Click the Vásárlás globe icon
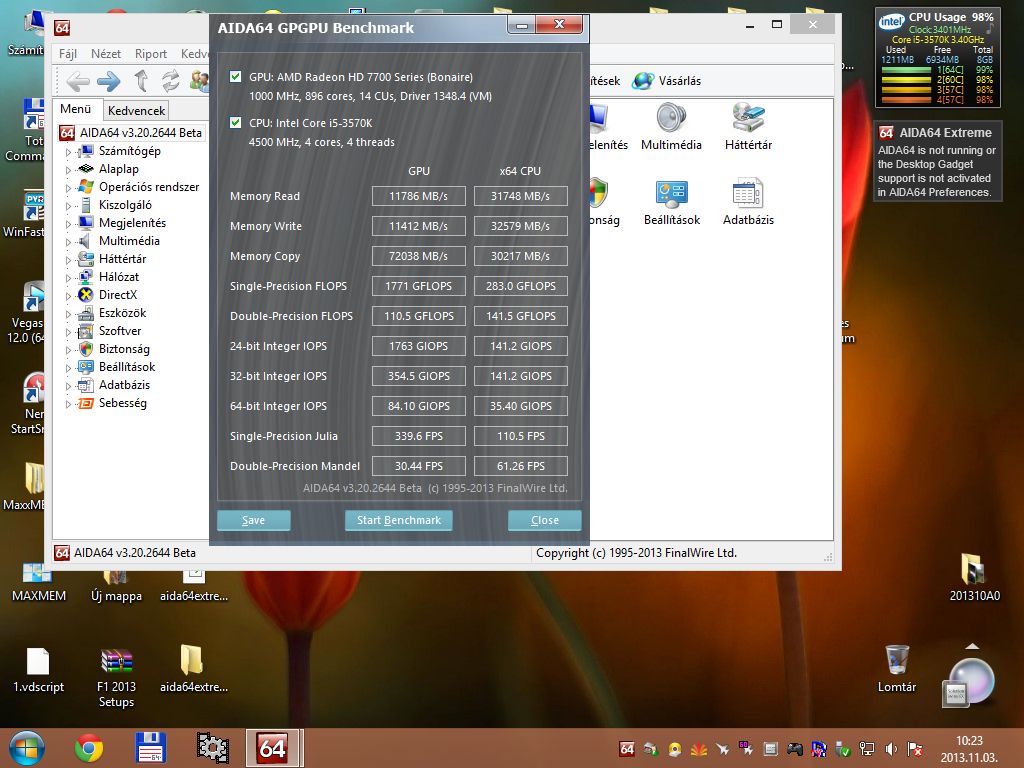The height and width of the screenshot is (768, 1024). tap(643, 81)
